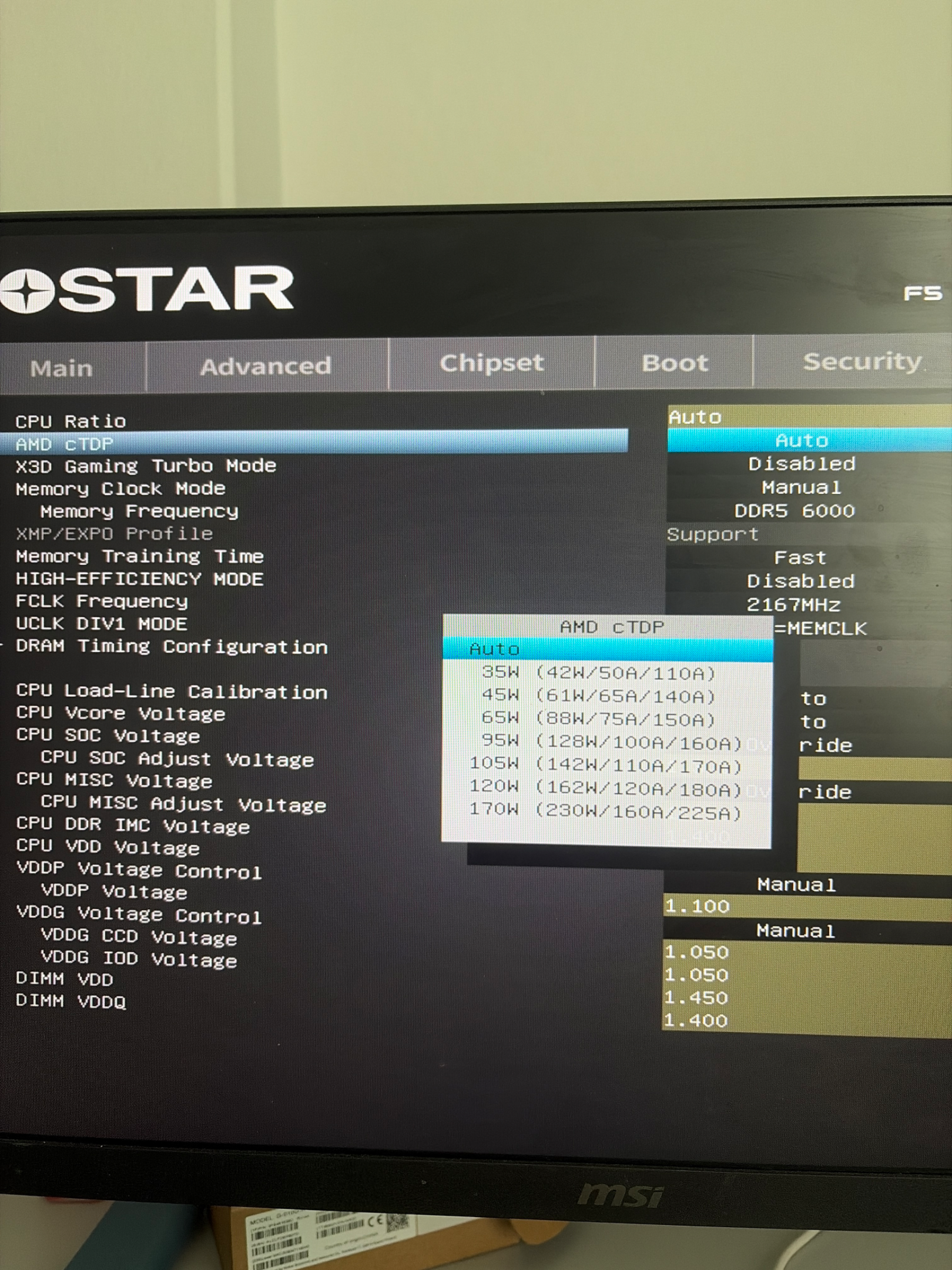Select the CPU Ratio setting row
952x1270 pixels.
click(x=71, y=421)
